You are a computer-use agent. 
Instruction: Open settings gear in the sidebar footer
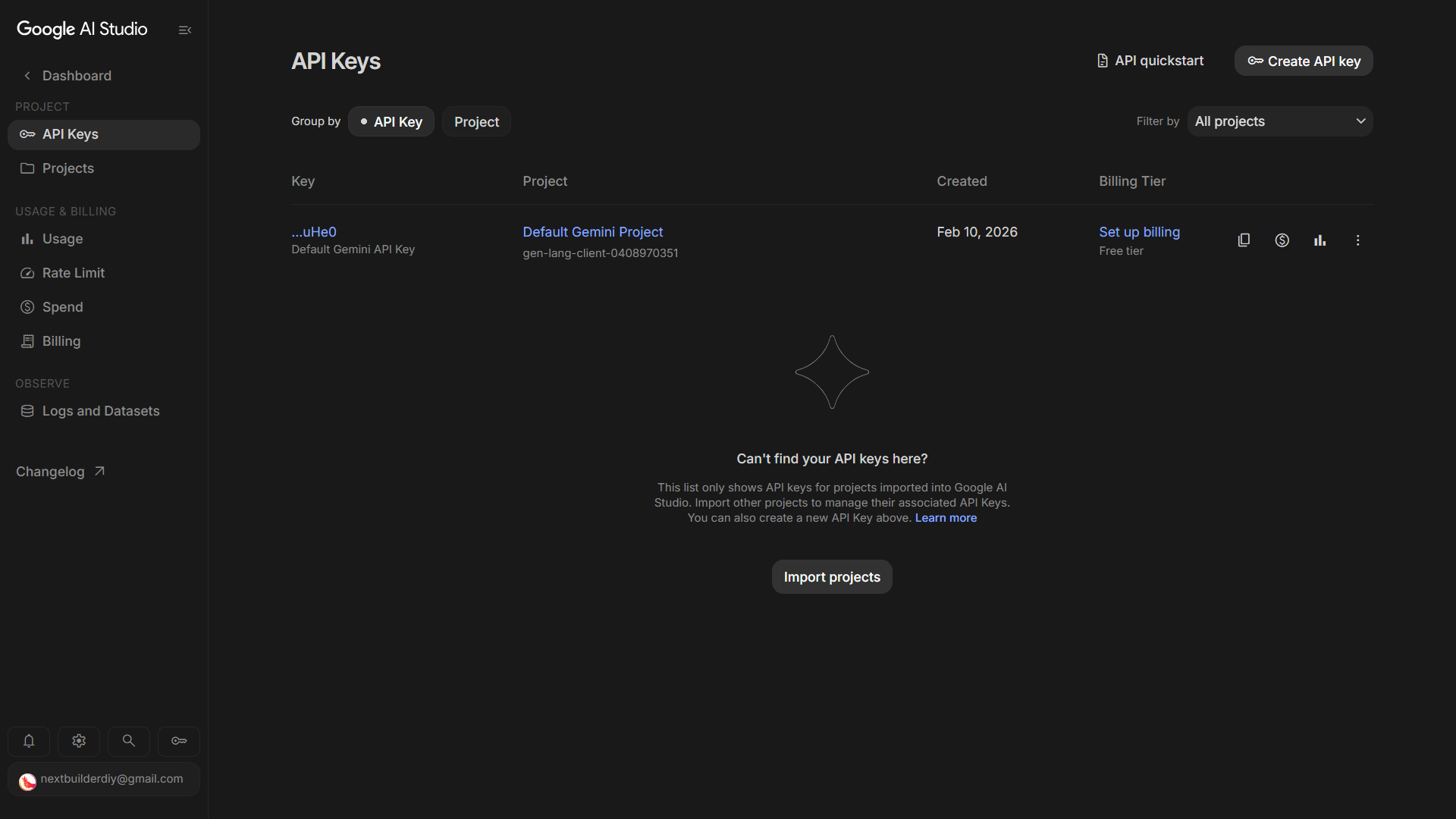[79, 741]
